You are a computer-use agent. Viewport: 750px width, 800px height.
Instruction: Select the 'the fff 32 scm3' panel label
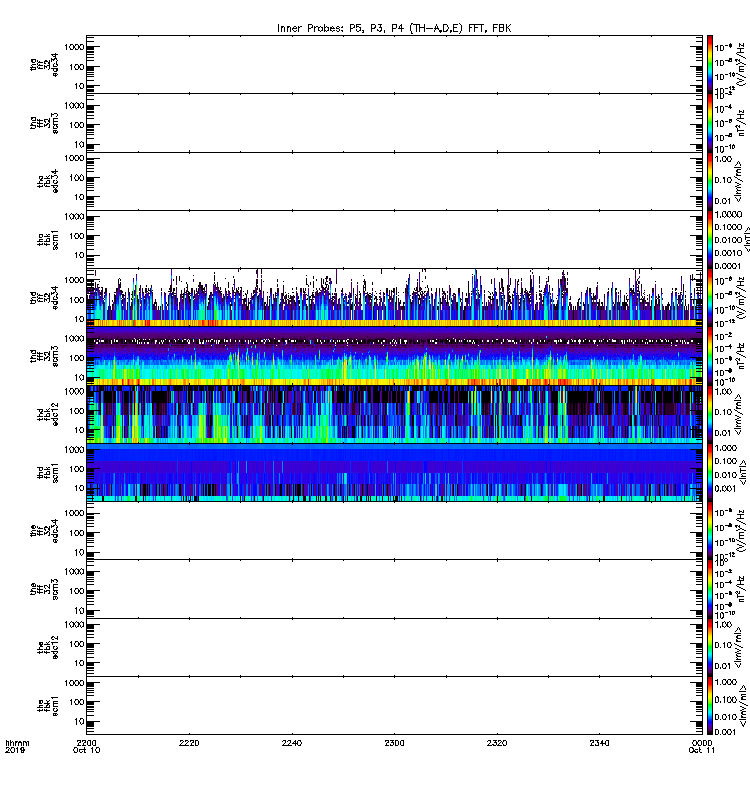pyautogui.click(x=44, y=589)
